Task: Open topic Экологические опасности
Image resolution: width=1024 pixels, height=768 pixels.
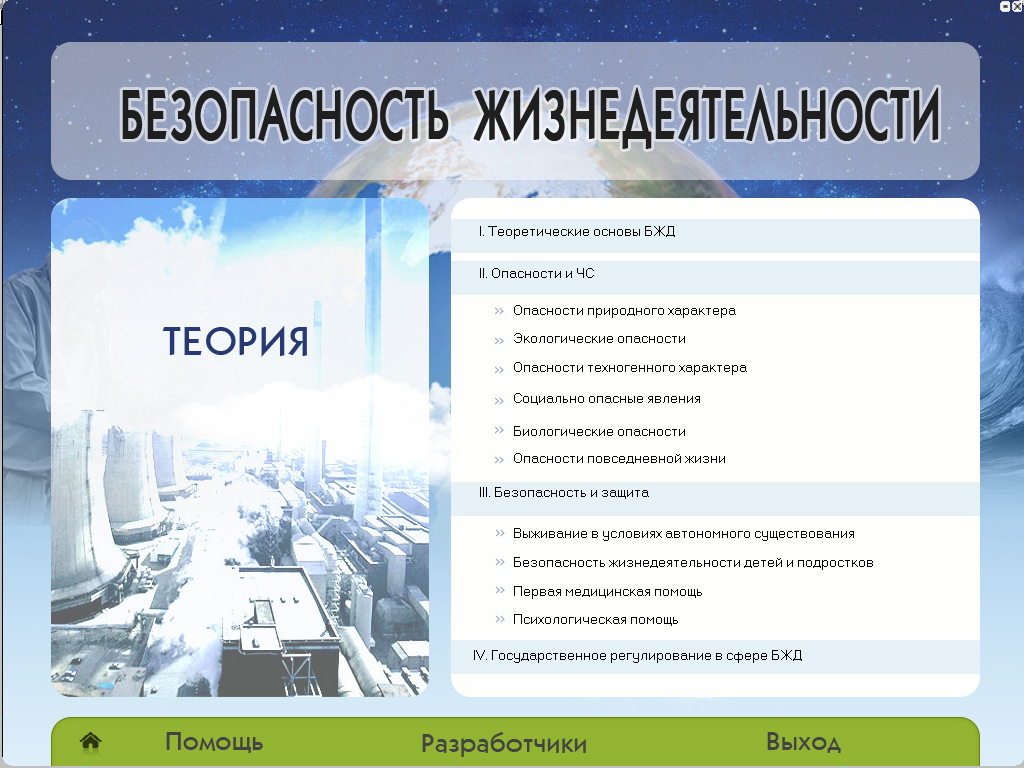Action: (x=599, y=339)
